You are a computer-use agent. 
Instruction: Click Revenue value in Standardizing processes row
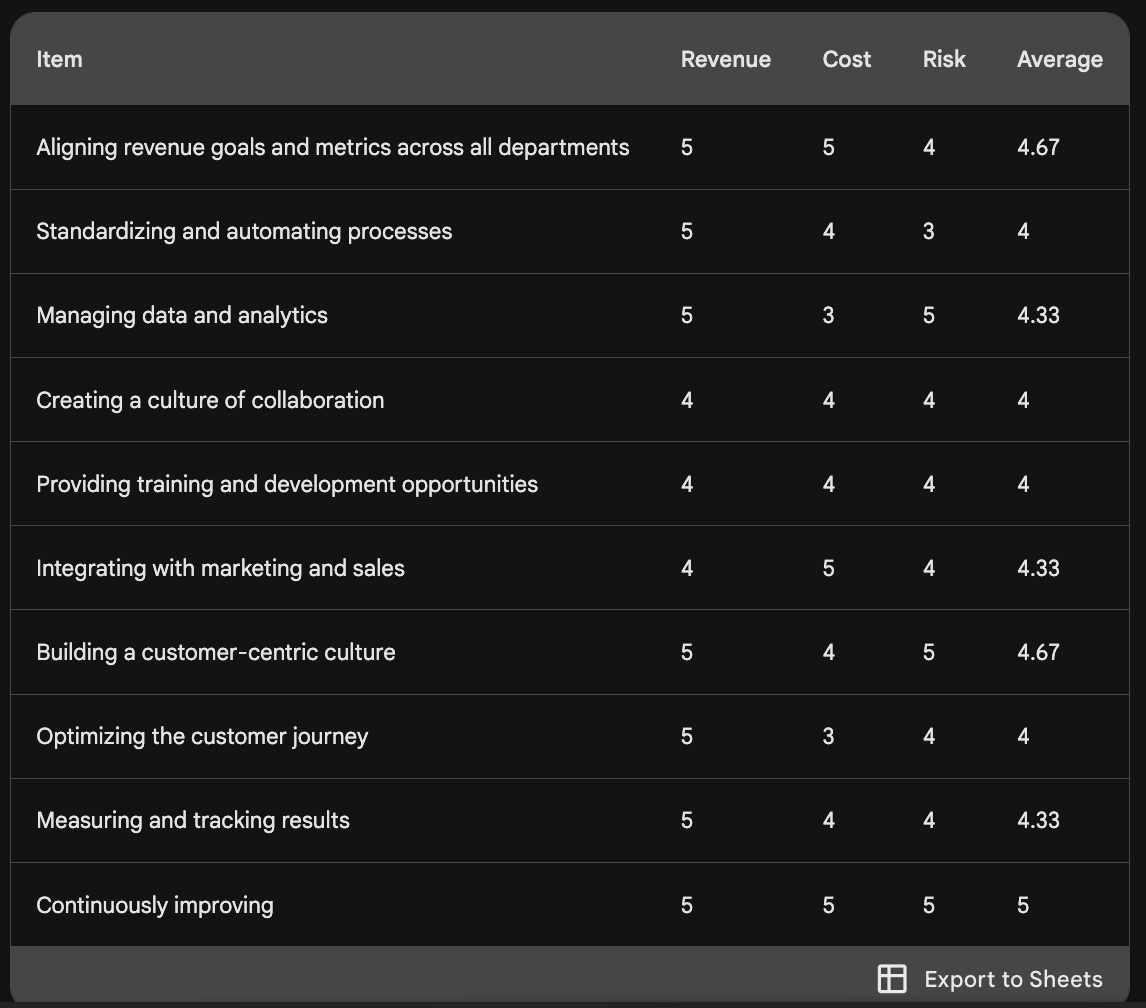(x=687, y=231)
